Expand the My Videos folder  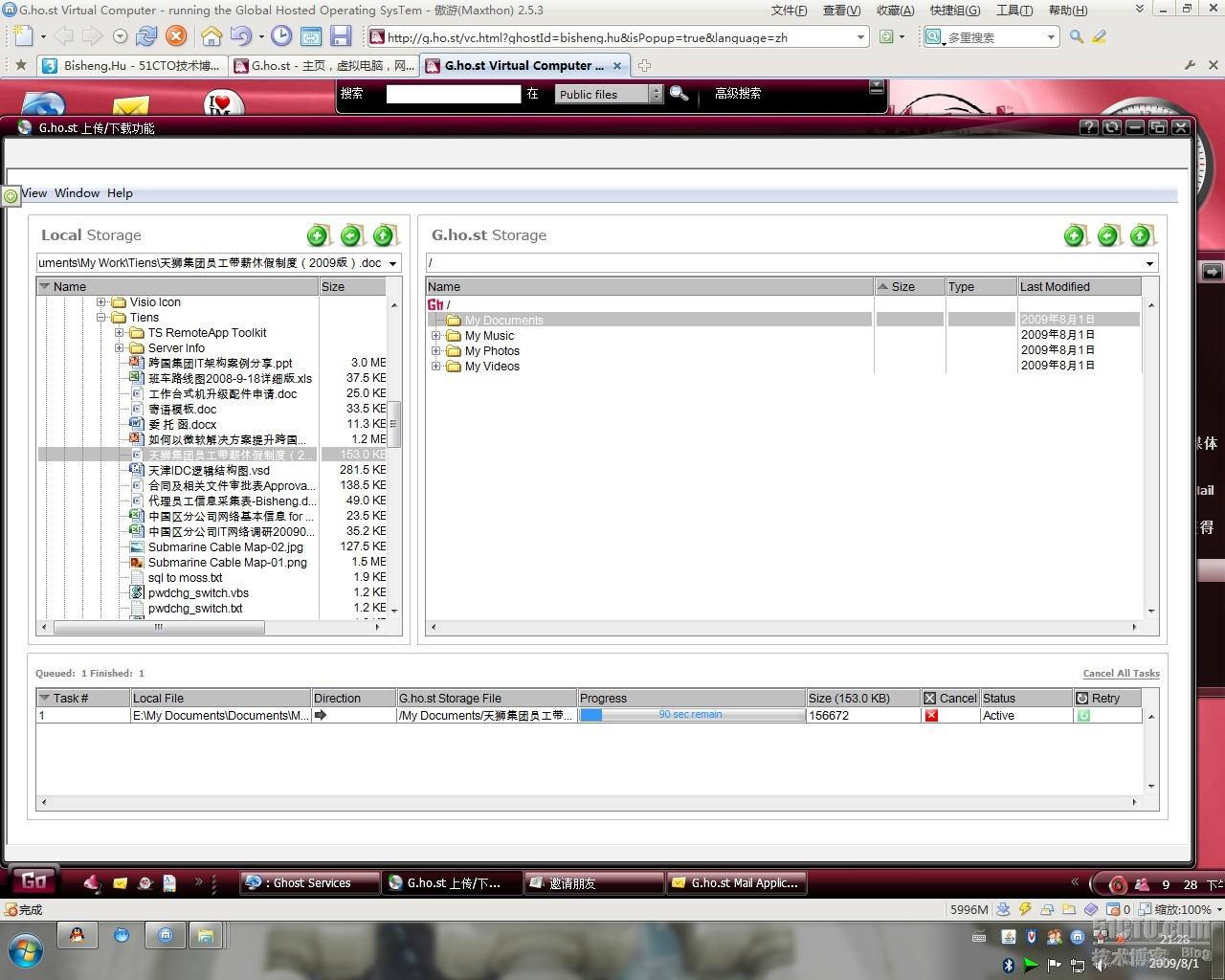click(435, 367)
